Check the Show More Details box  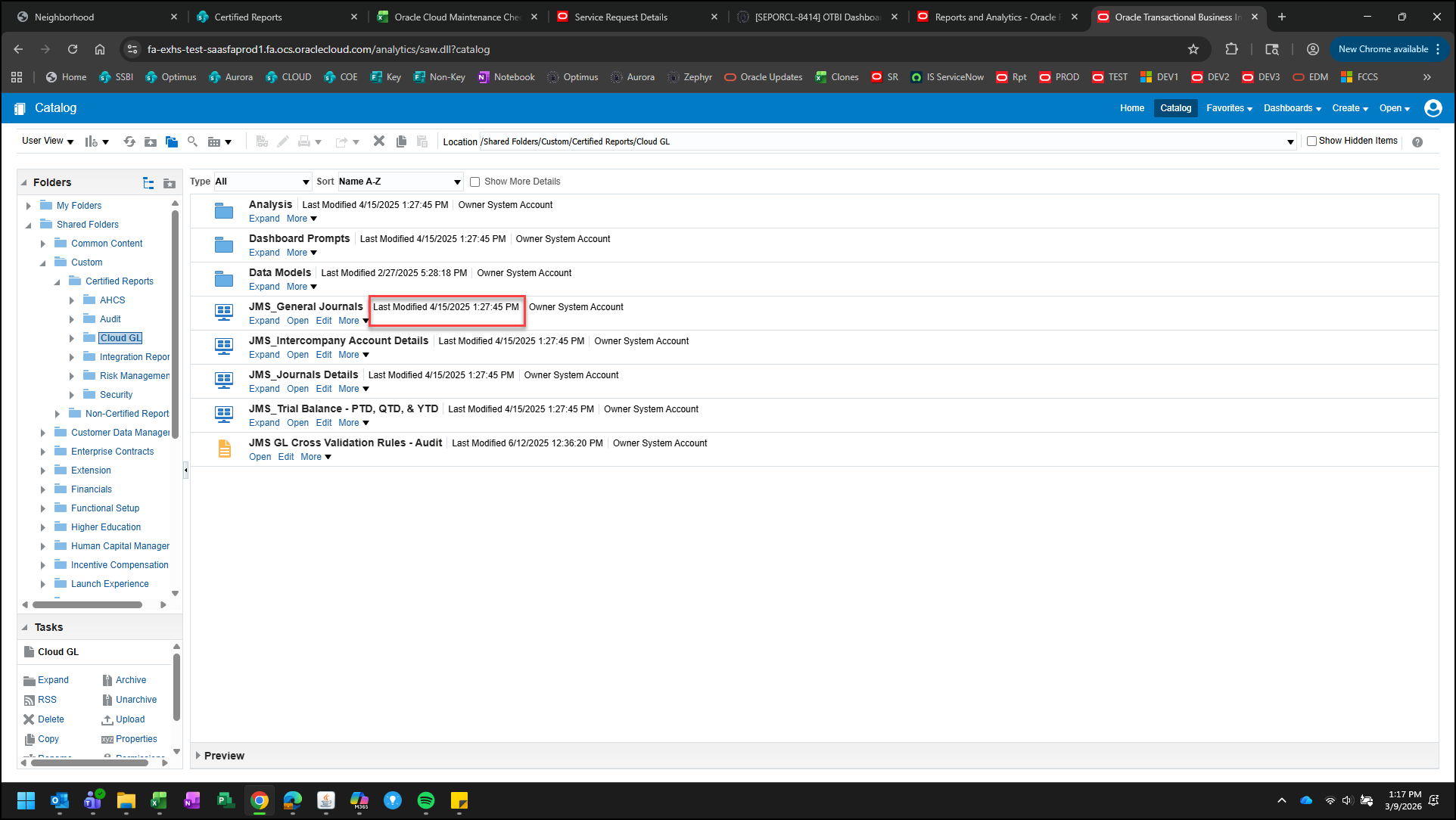coord(474,182)
